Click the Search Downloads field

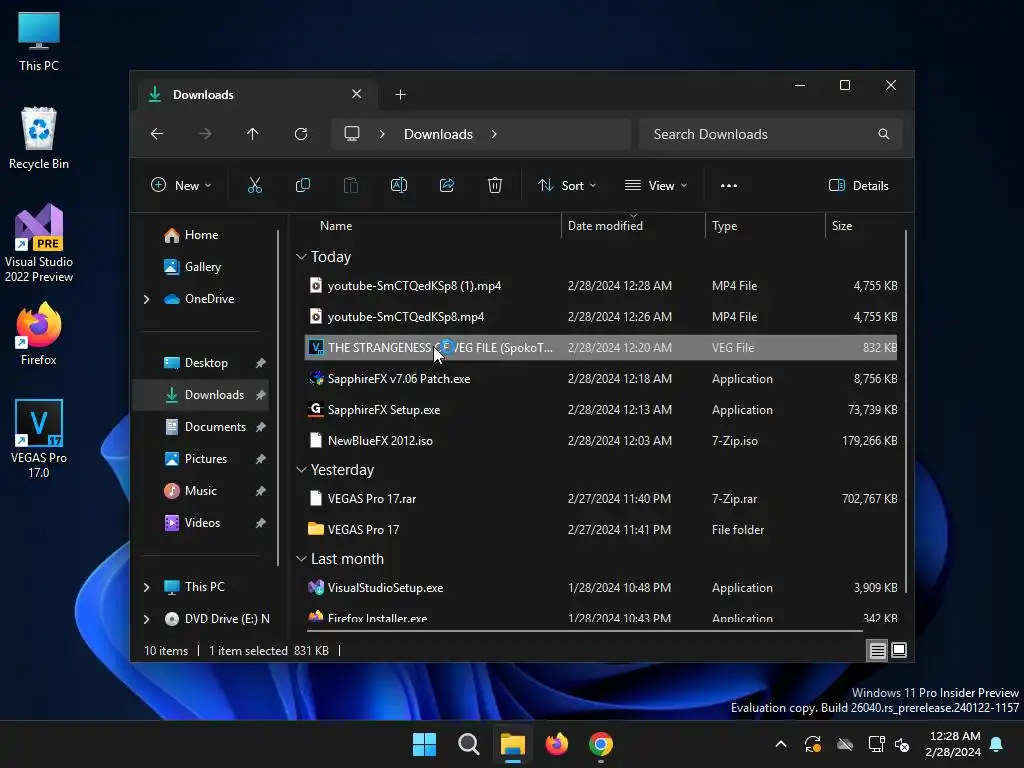[x=771, y=134]
